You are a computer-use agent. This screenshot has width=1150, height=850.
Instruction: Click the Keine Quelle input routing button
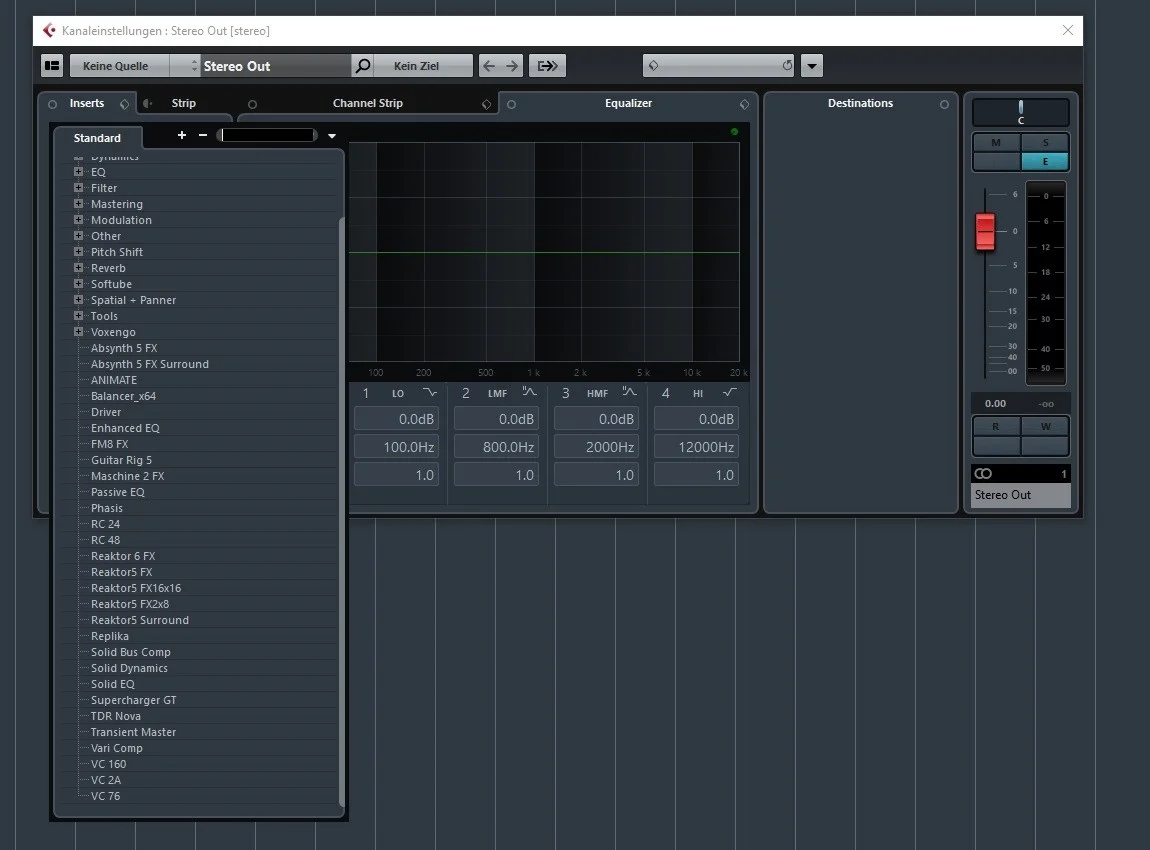(x=115, y=65)
